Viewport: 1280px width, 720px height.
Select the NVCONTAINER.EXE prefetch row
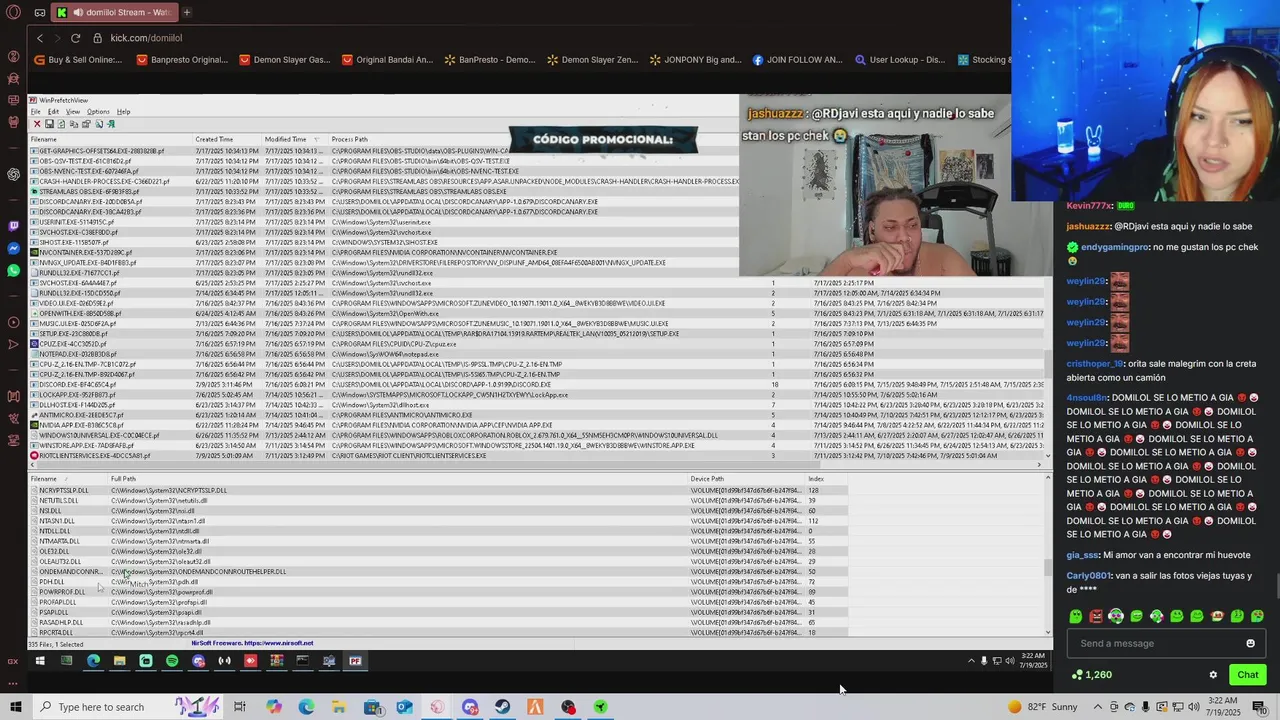385,252
